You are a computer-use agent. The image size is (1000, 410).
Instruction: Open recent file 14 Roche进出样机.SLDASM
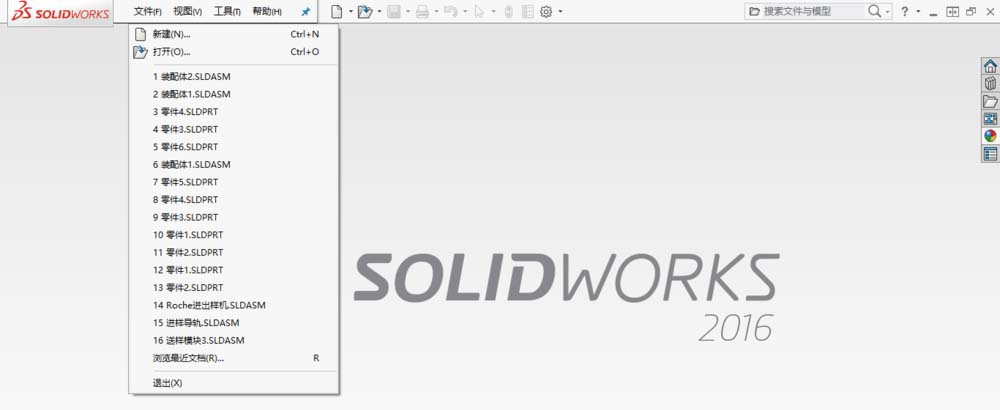[233, 305]
